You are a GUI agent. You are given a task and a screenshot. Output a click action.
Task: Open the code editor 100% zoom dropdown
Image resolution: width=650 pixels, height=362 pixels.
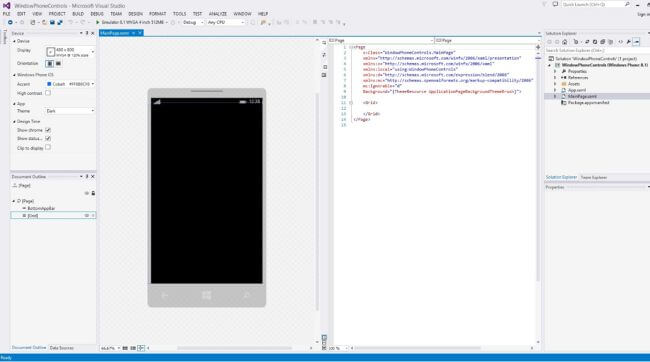pos(338,348)
